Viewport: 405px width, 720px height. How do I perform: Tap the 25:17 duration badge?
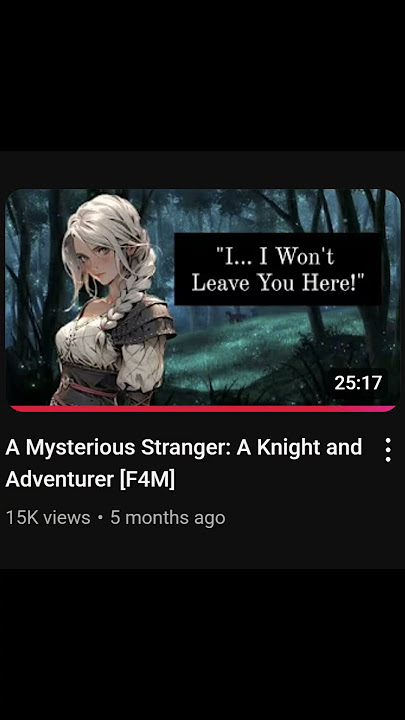[x=358, y=382]
